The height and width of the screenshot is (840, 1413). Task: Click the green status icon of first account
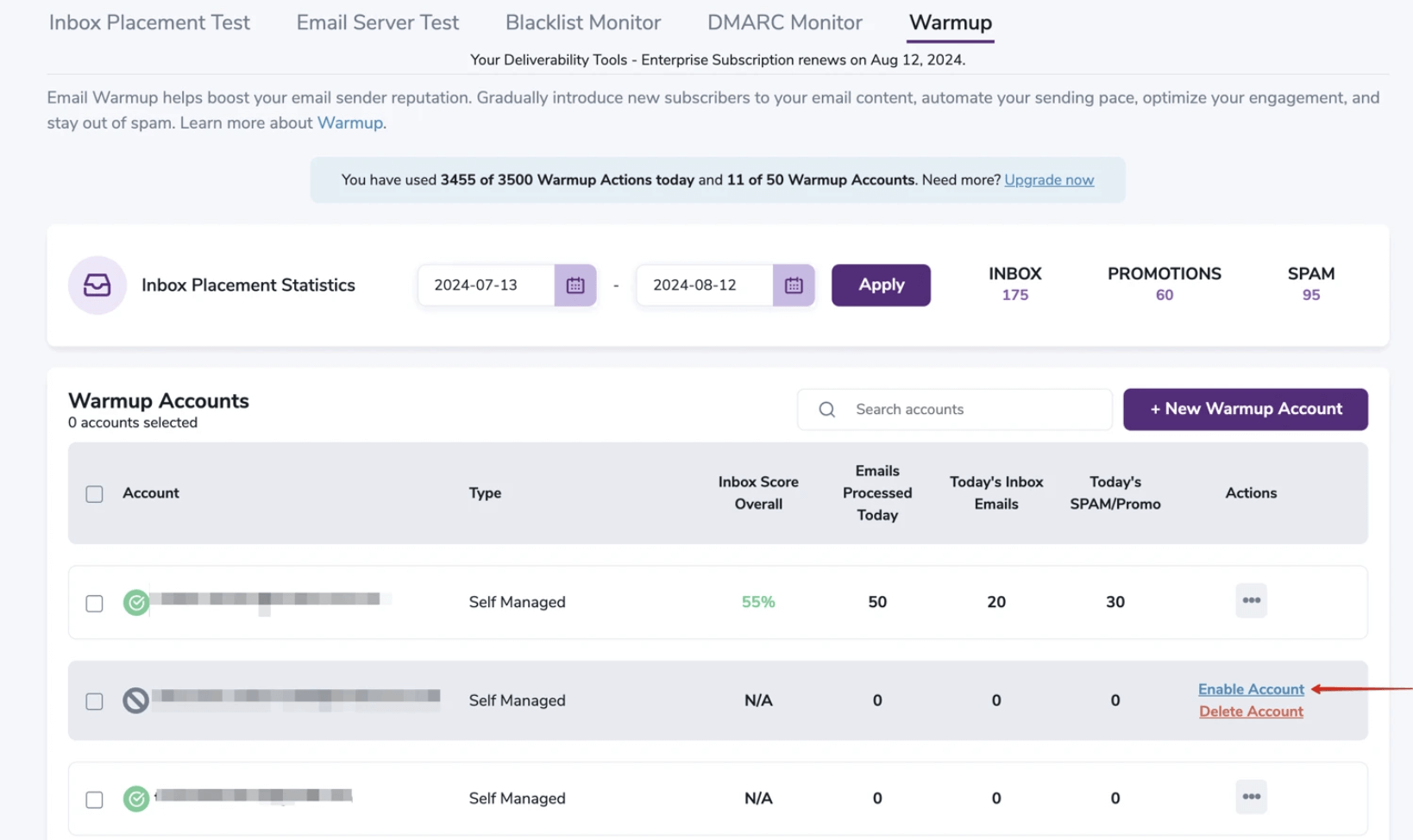click(135, 603)
